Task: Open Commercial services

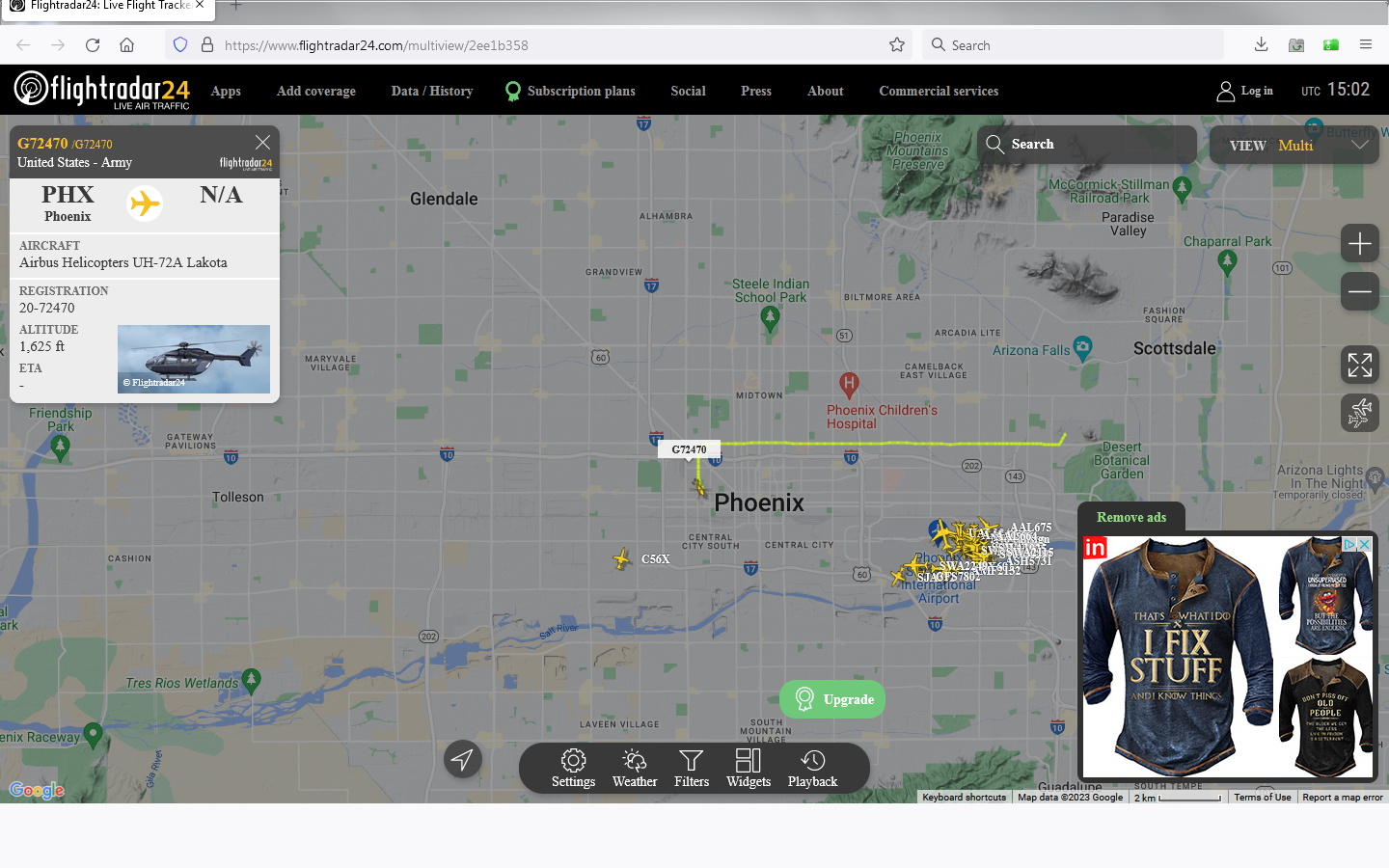Action: (939, 91)
